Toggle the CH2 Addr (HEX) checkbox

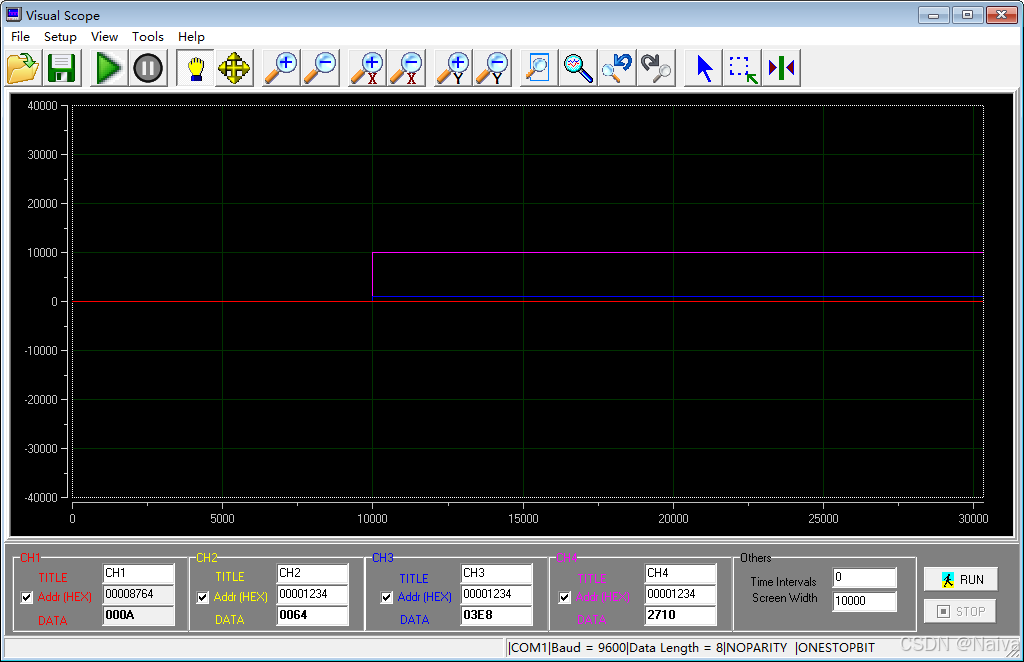pyautogui.click(x=202, y=597)
